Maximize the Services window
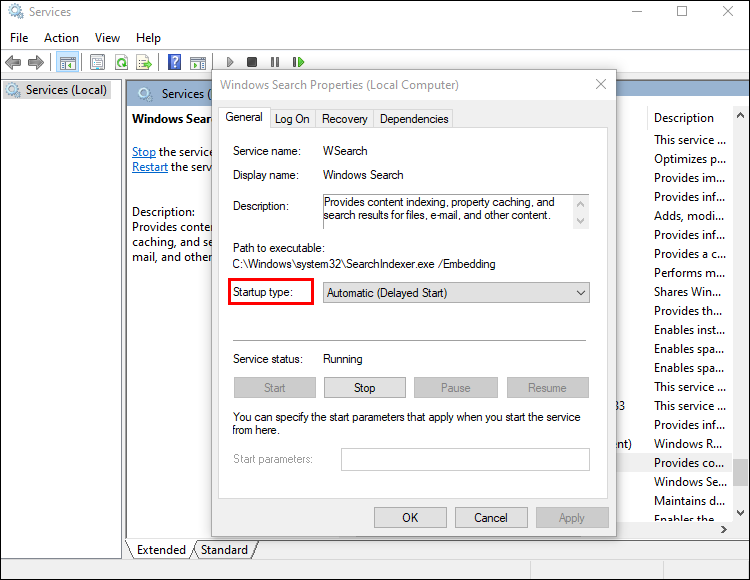Viewport: 750px width, 580px height. pyautogui.click(x=682, y=11)
